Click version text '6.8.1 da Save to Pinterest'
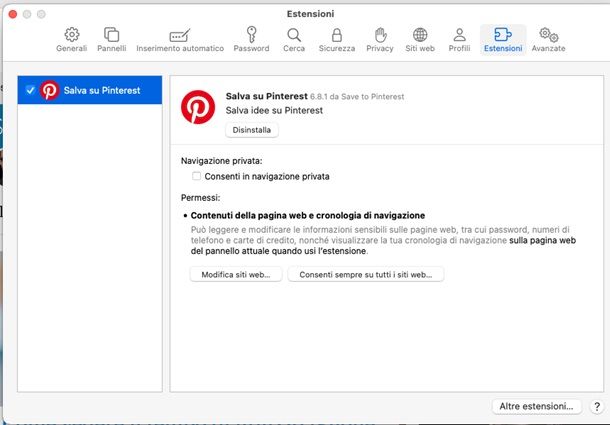Screen dimensions: 610x425 point(357,97)
